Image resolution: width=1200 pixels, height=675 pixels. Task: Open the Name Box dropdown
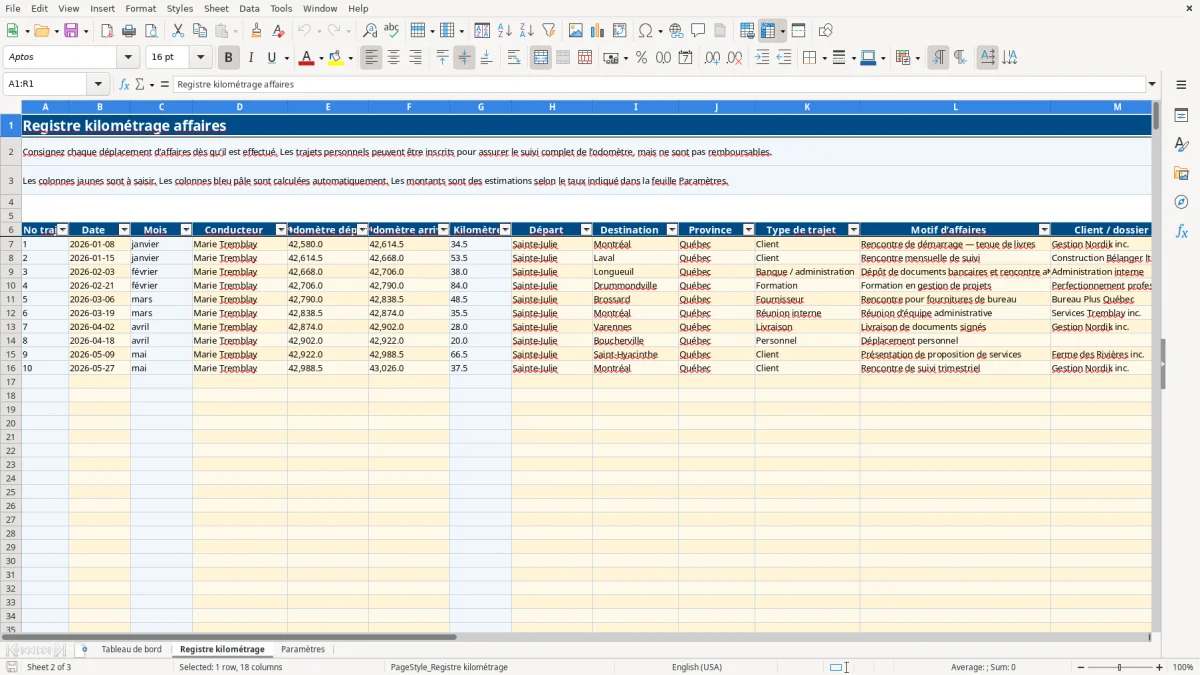pos(98,85)
